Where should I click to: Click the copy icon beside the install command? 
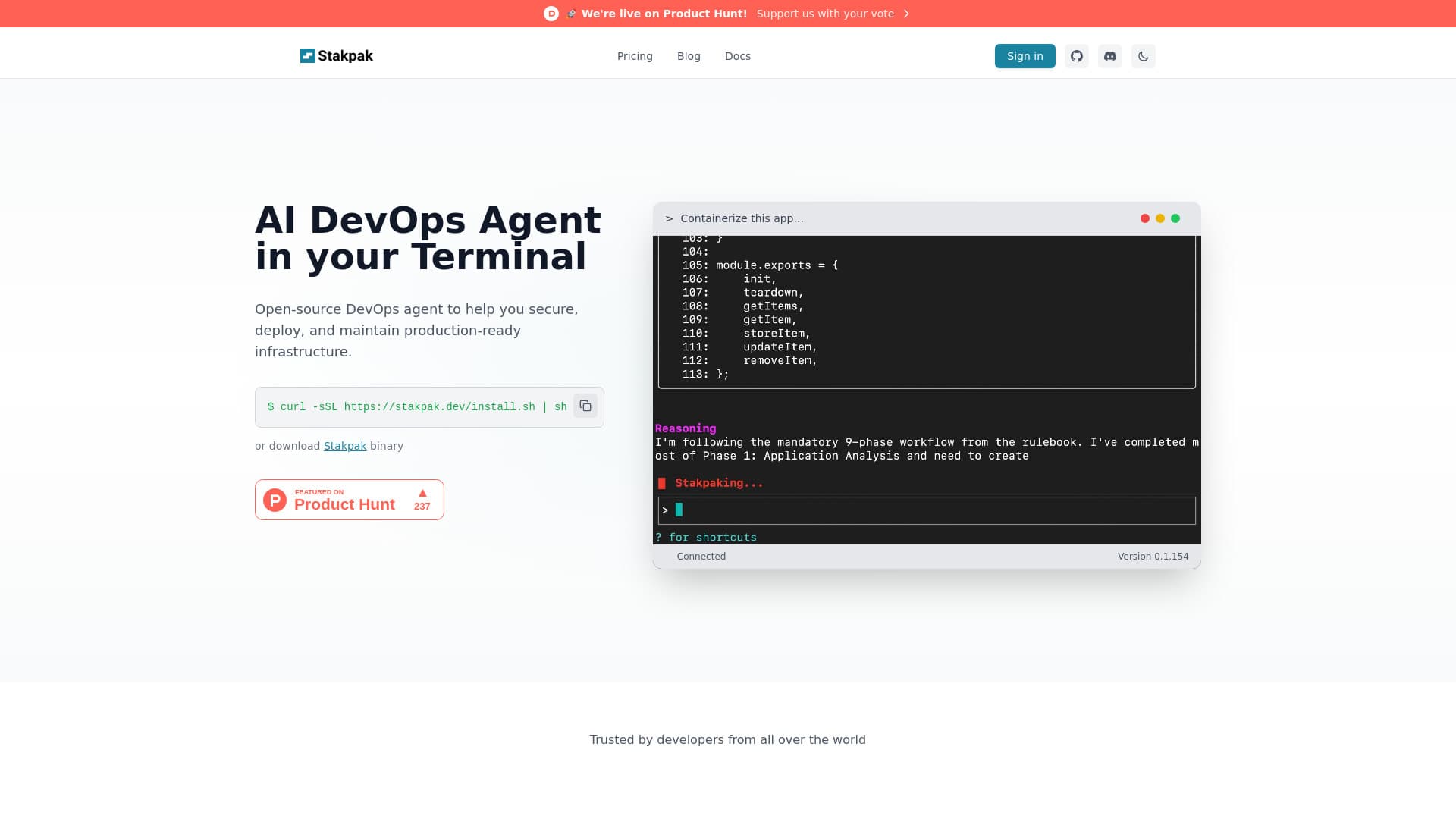point(585,406)
